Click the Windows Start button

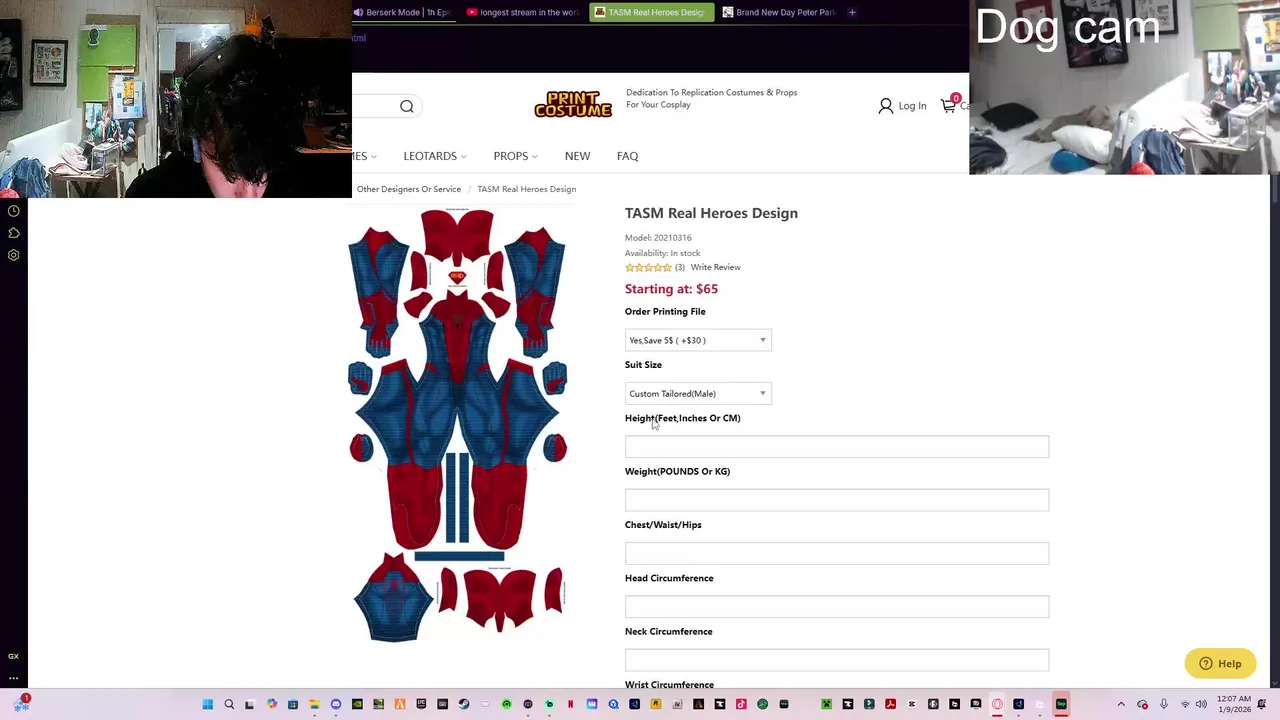[207, 704]
